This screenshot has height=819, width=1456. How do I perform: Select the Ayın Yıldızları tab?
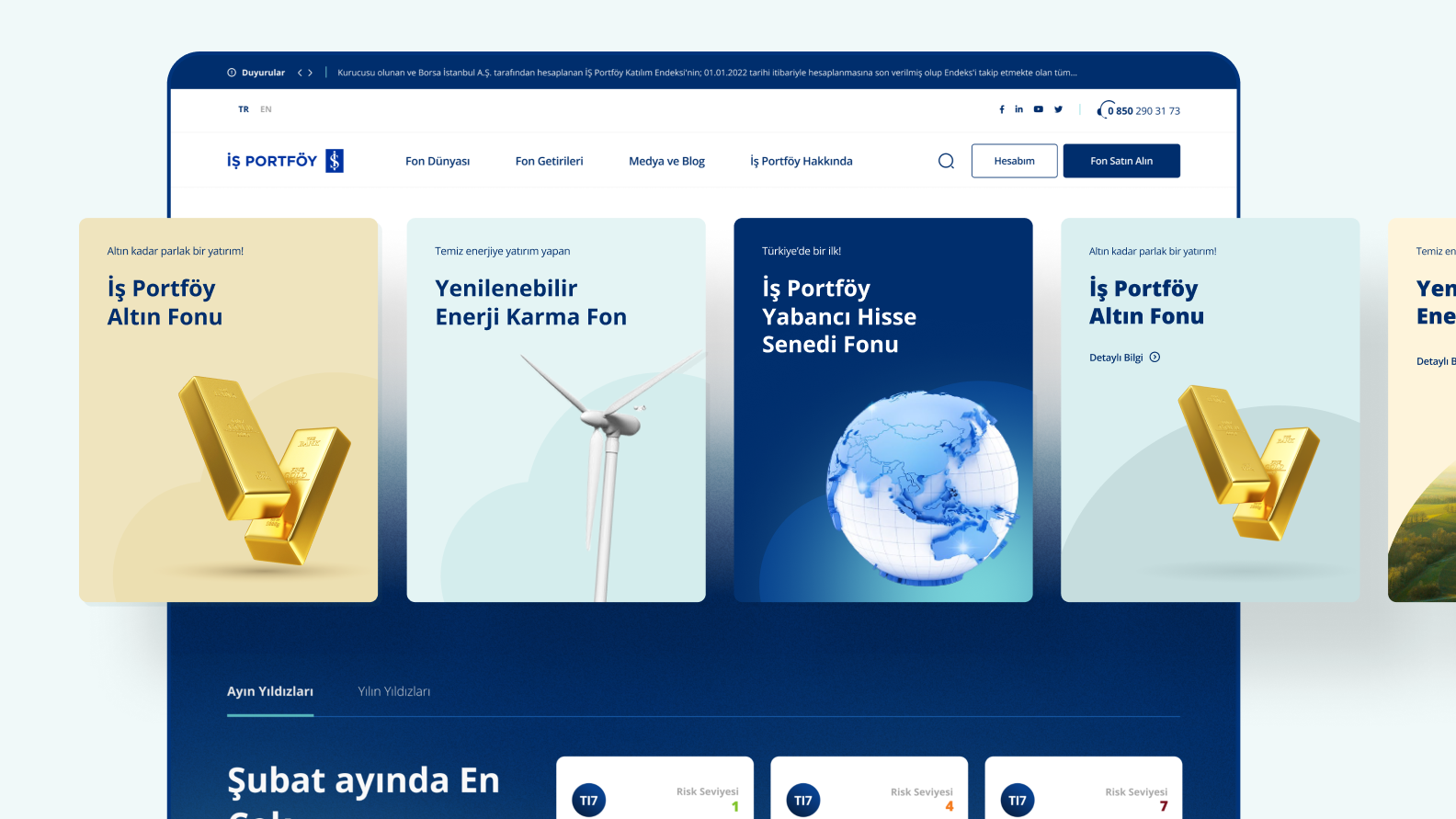[270, 691]
